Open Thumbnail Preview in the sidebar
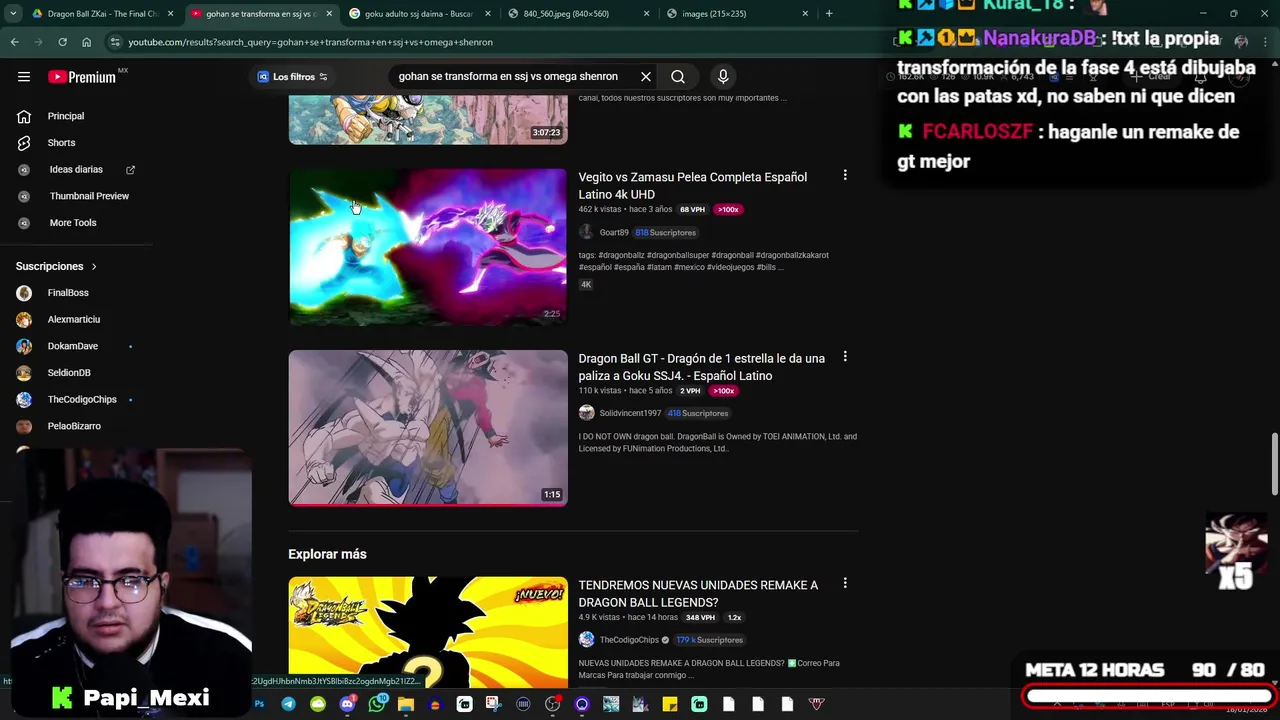1280x720 pixels. click(x=89, y=196)
